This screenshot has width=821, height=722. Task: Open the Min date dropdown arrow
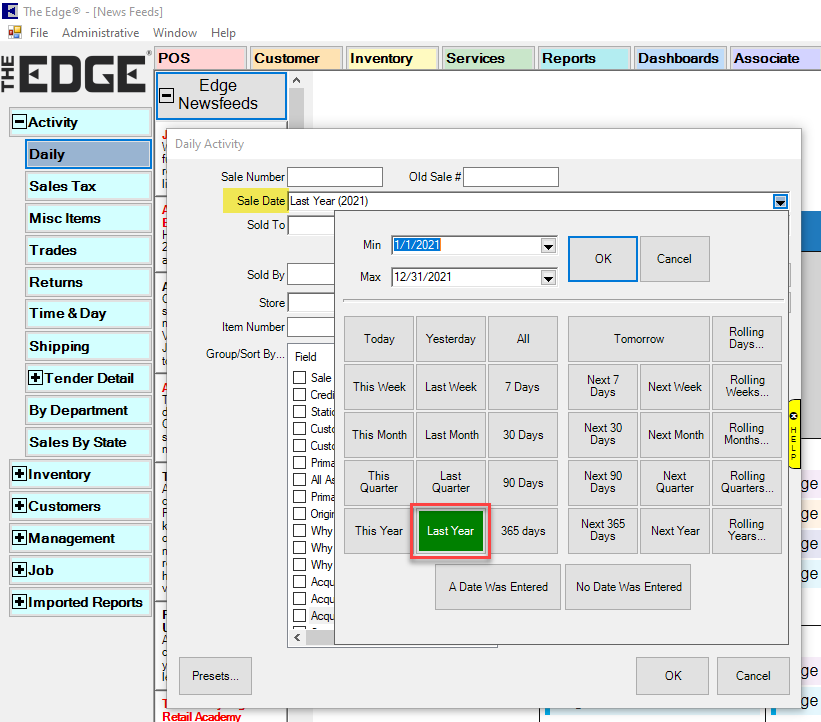click(x=548, y=246)
